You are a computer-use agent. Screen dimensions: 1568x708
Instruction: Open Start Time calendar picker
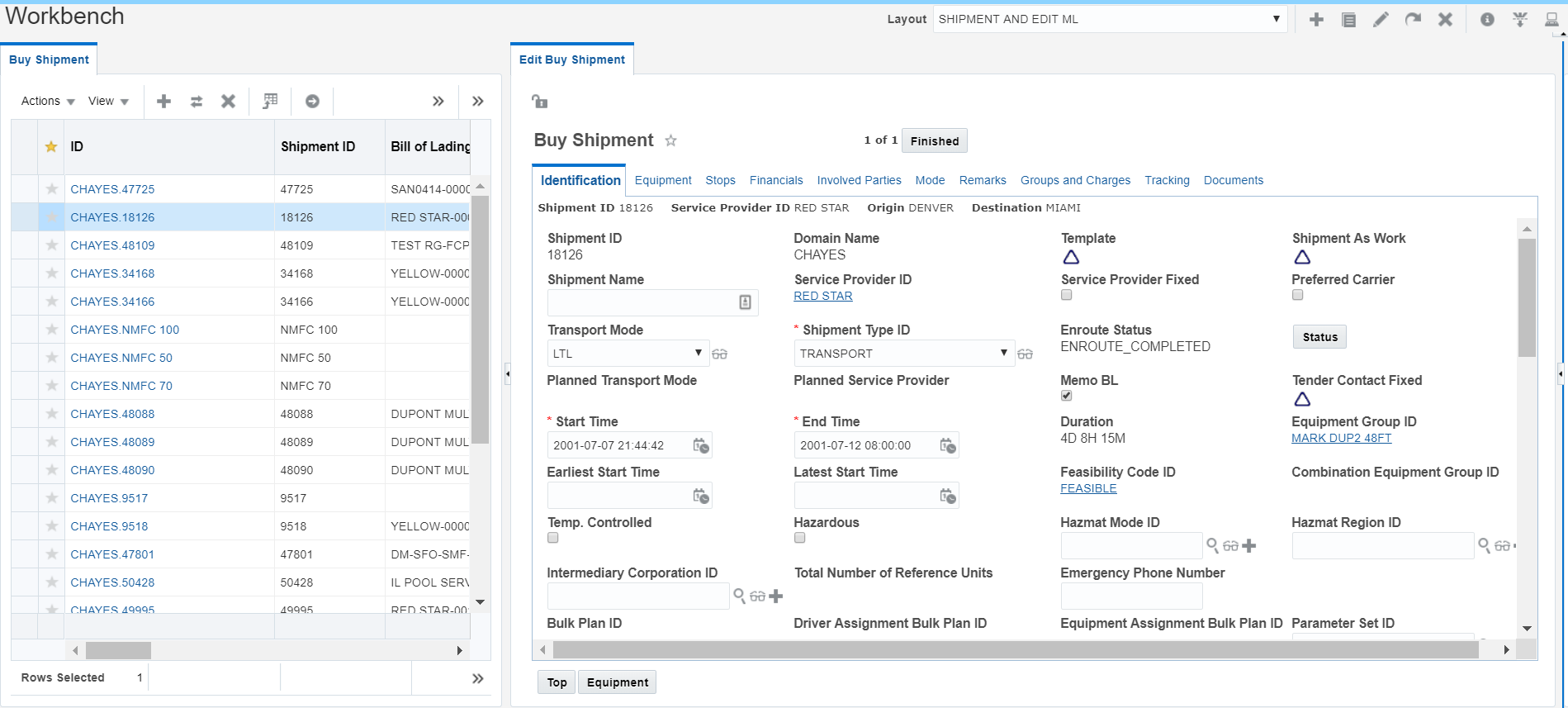click(701, 446)
